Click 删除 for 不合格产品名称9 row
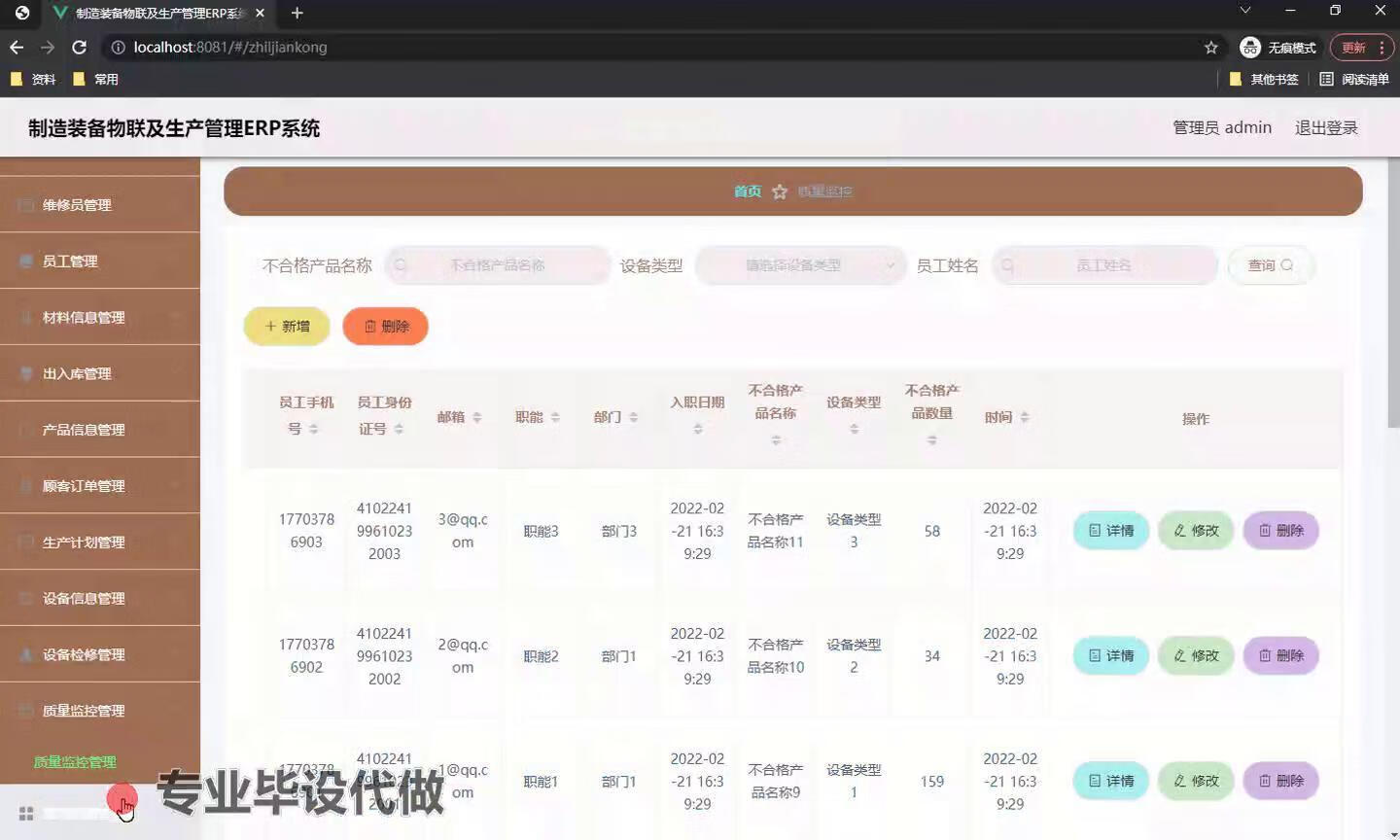This screenshot has height=840, width=1400. pos(1280,782)
